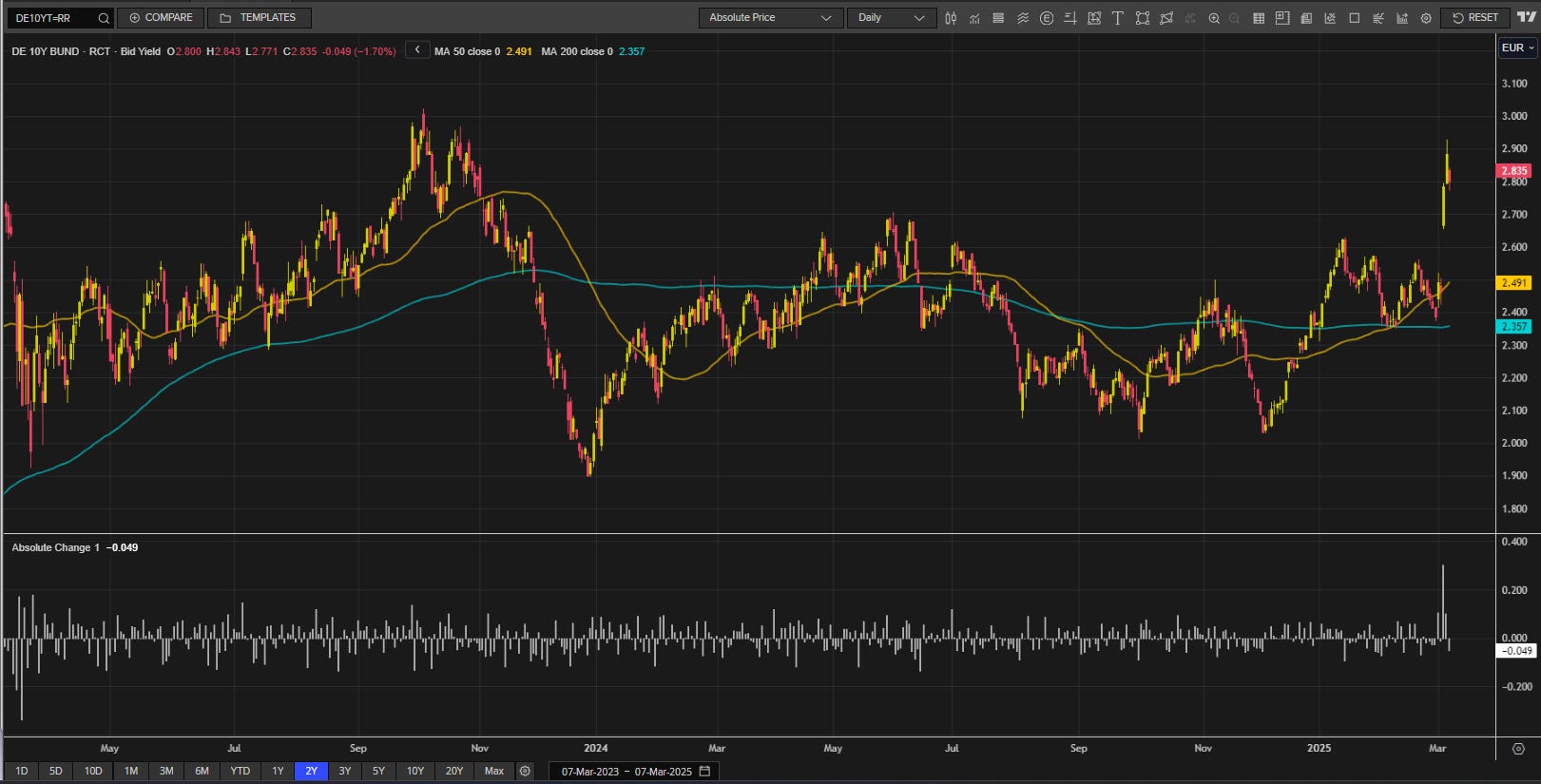Image resolution: width=1541 pixels, height=784 pixels.
Task: Open the EUR currency dropdown
Action: click(x=1518, y=48)
